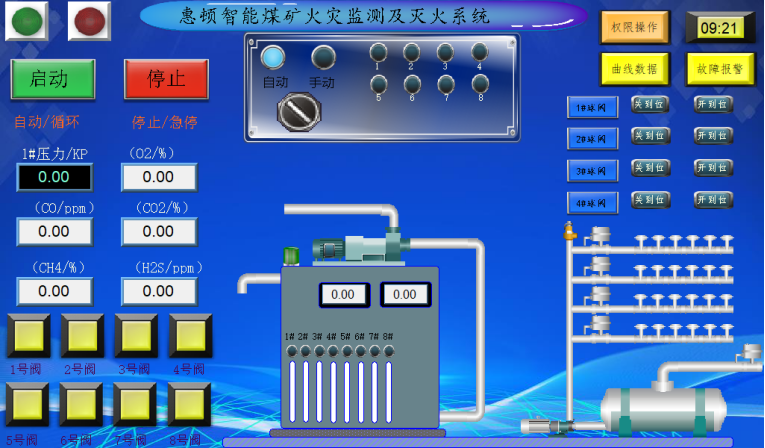The width and height of the screenshot is (765, 448).
Task: Select the 1#球阀 ball valve button
Action: pos(592,107)
